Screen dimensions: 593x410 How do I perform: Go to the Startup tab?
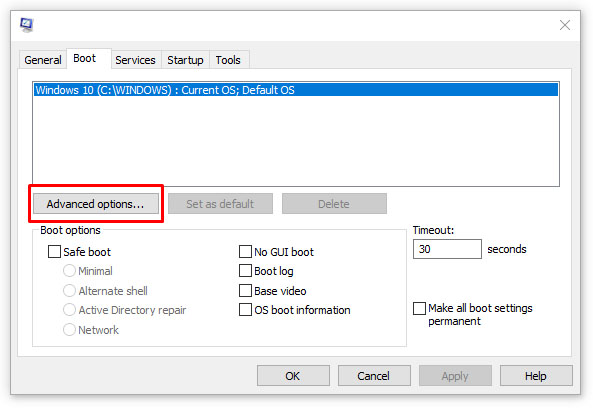coord(185,60)
